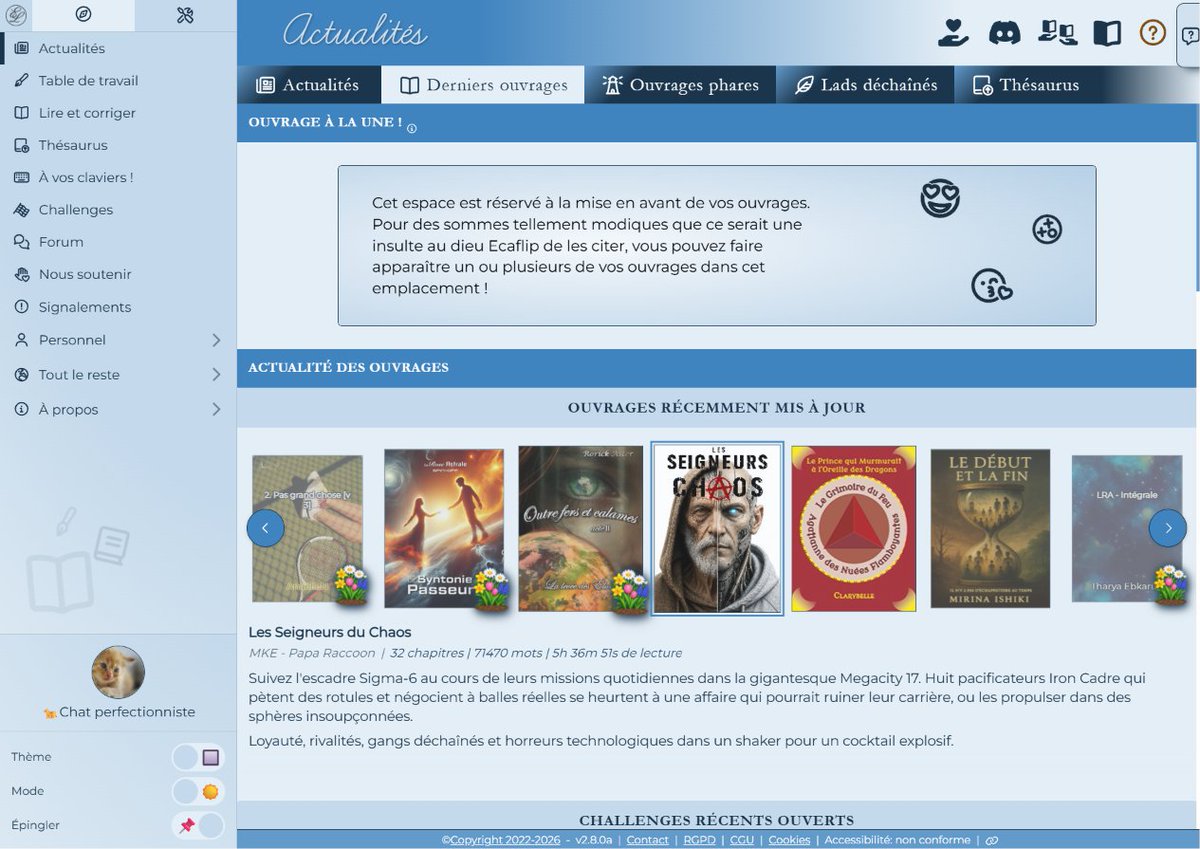Select the Les Seigneurs du Chaos cover
The width and height of the screenshot is (1200, 849).
(x=717, y=528)
